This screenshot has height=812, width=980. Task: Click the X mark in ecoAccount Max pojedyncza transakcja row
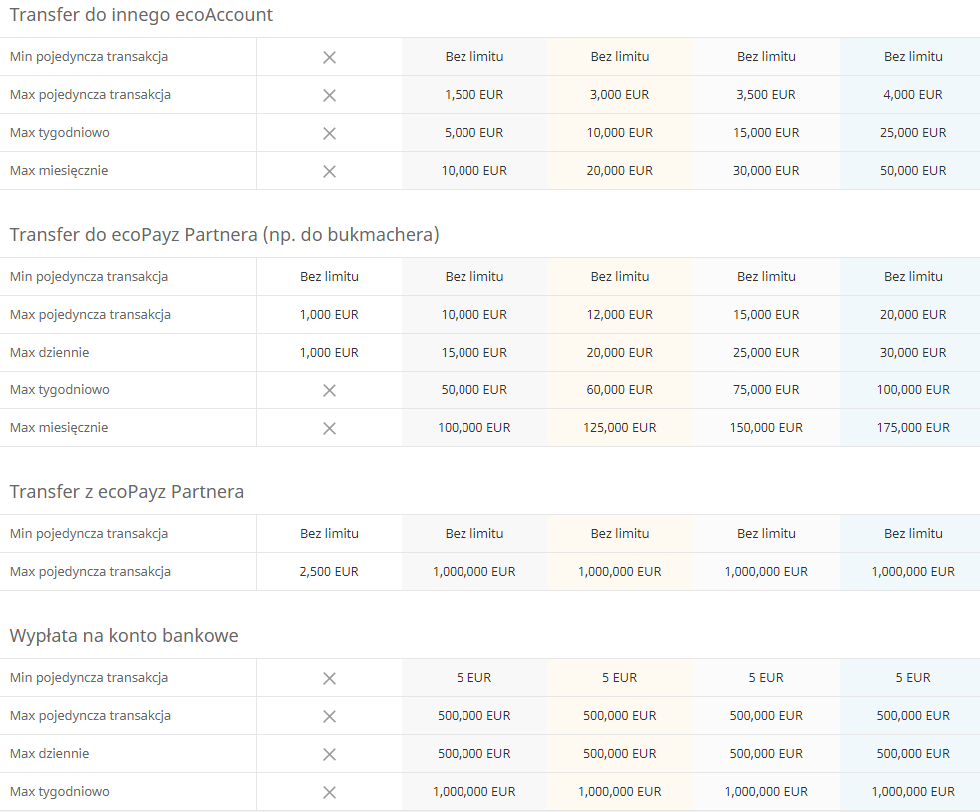coord(329,96)
